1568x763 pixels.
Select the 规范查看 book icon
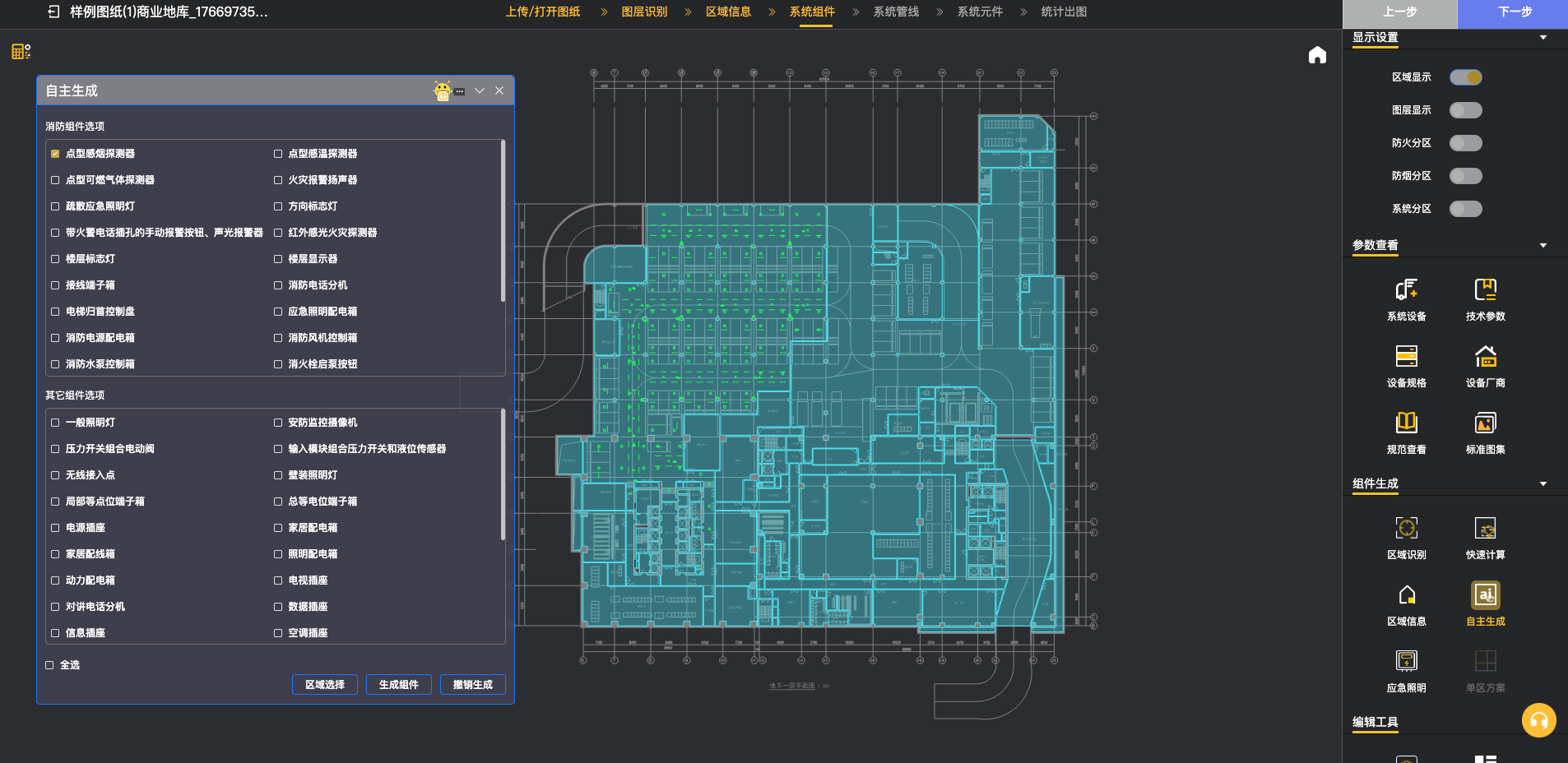click(1406, 423)
